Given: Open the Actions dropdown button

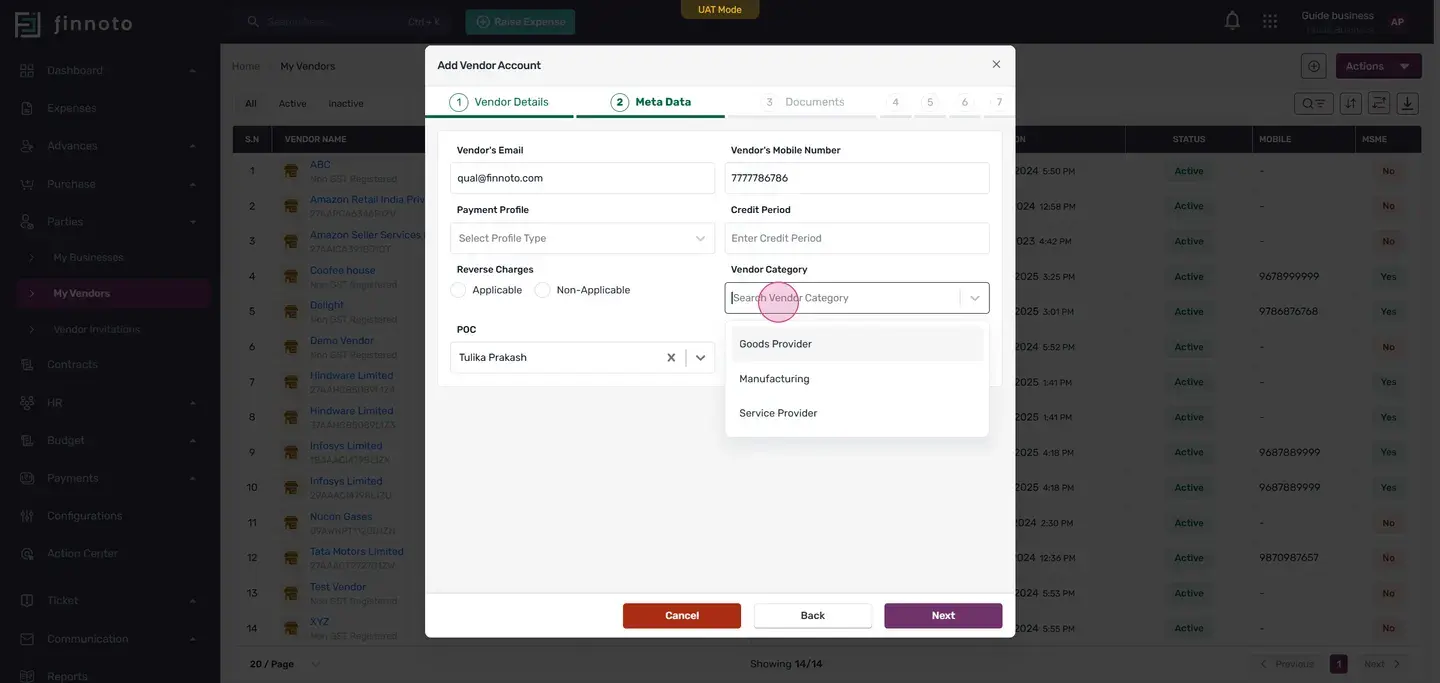Looking at the screenshot, I should (x=1378, y=66).
